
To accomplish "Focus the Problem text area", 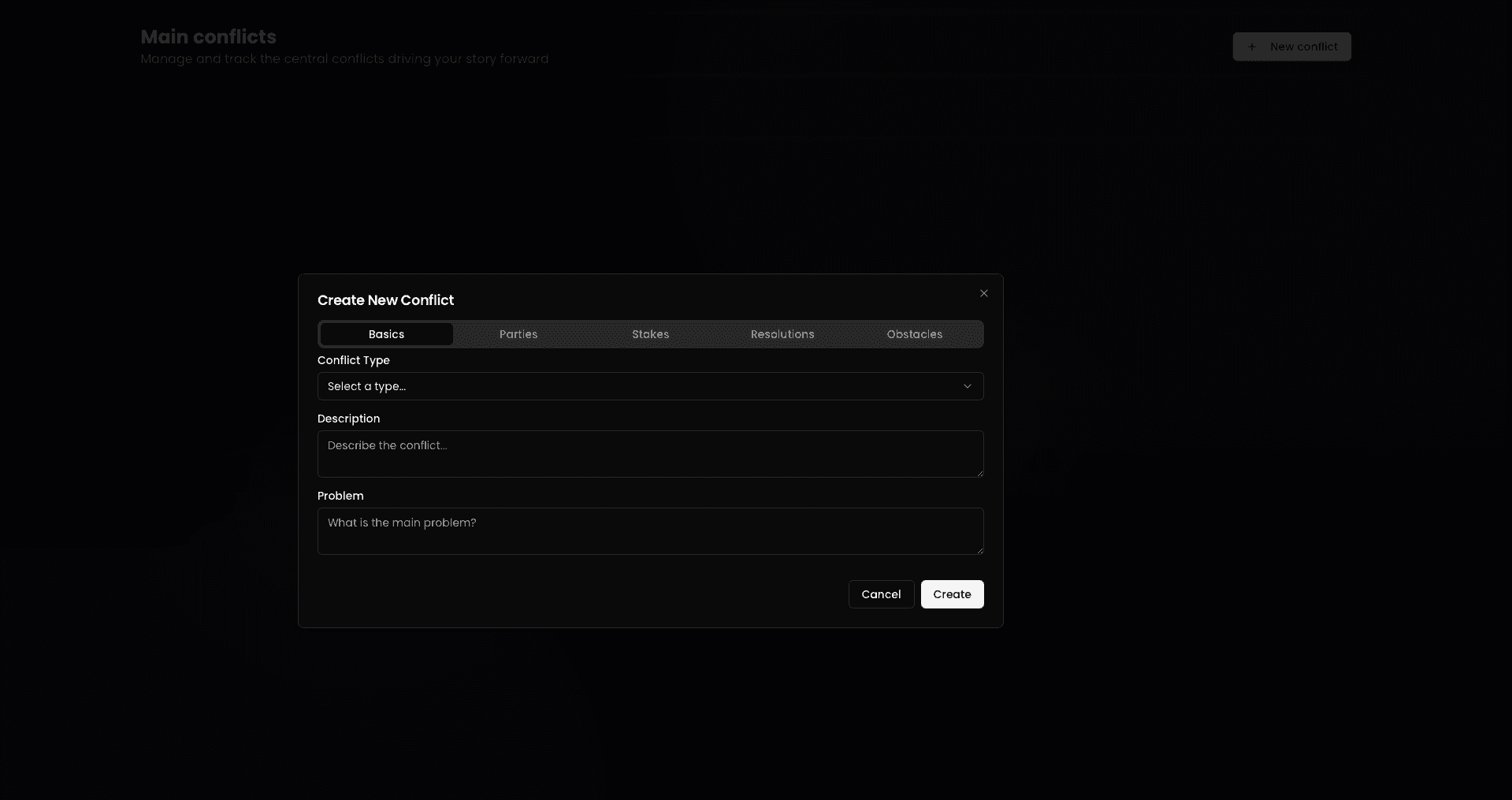I will (649, 531).
